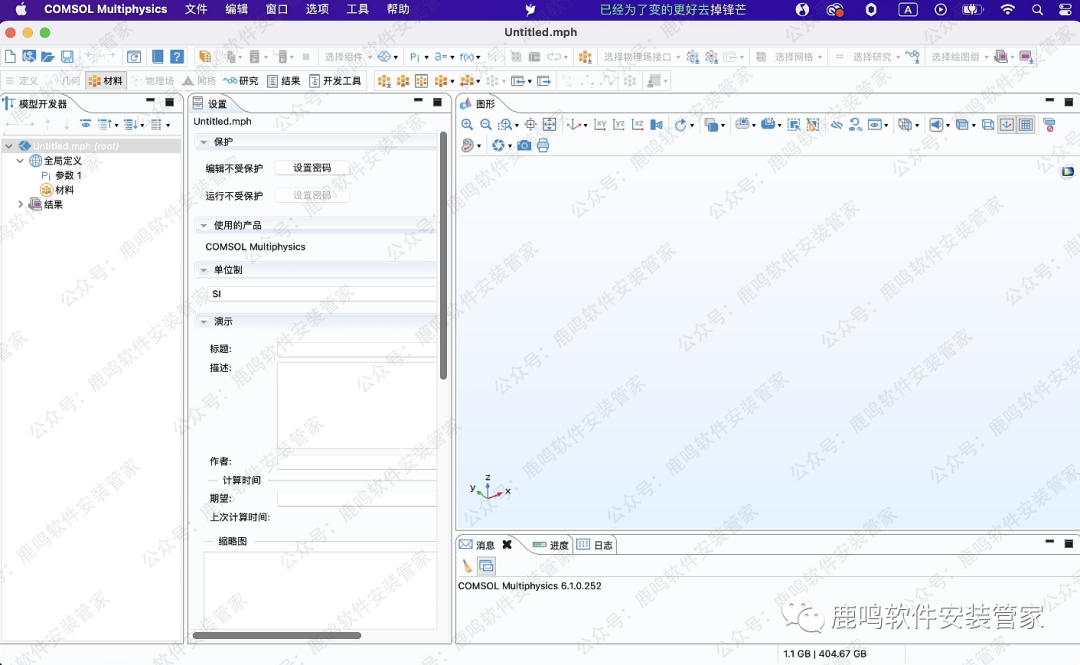The image size is (1080, 665).
Task: Collapse the 保护 section
Action: click(204, 142)
